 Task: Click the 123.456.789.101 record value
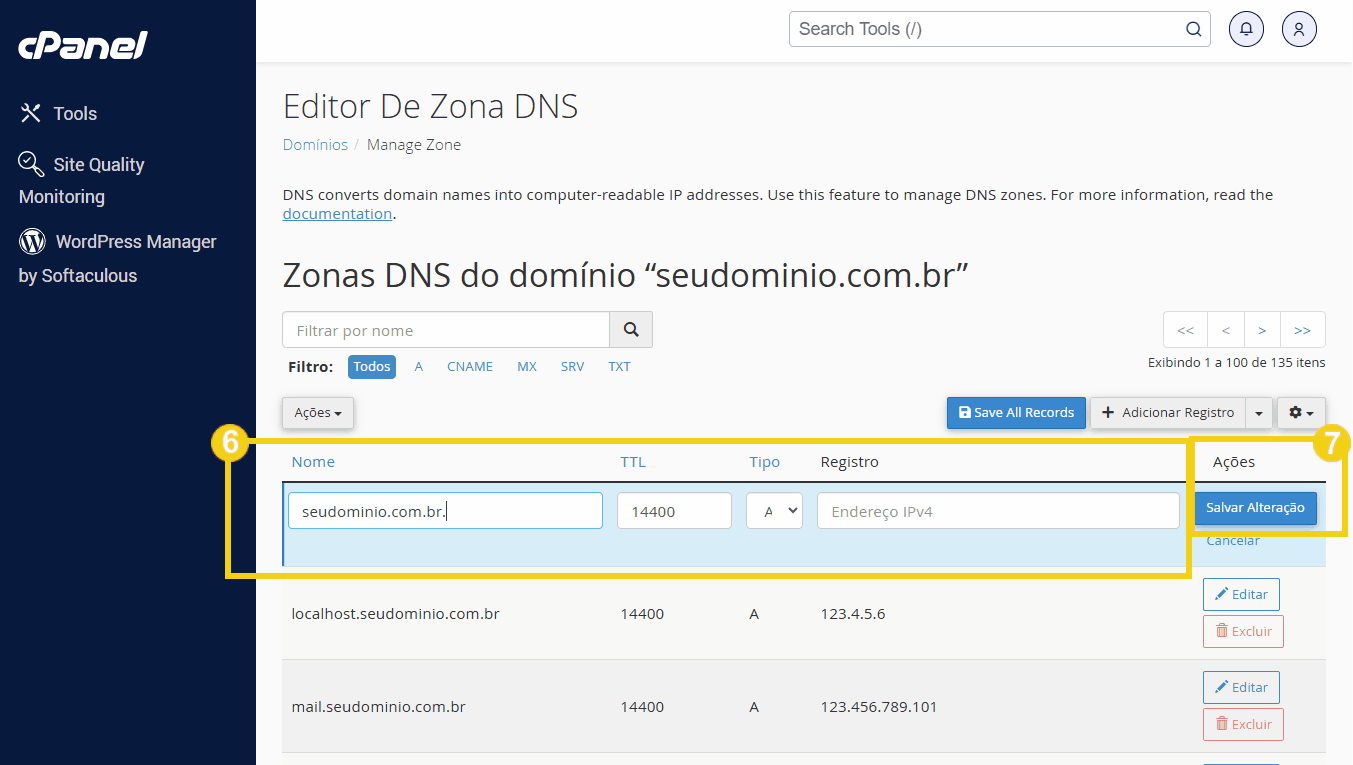pyautogui.click(x=879, y=707)
